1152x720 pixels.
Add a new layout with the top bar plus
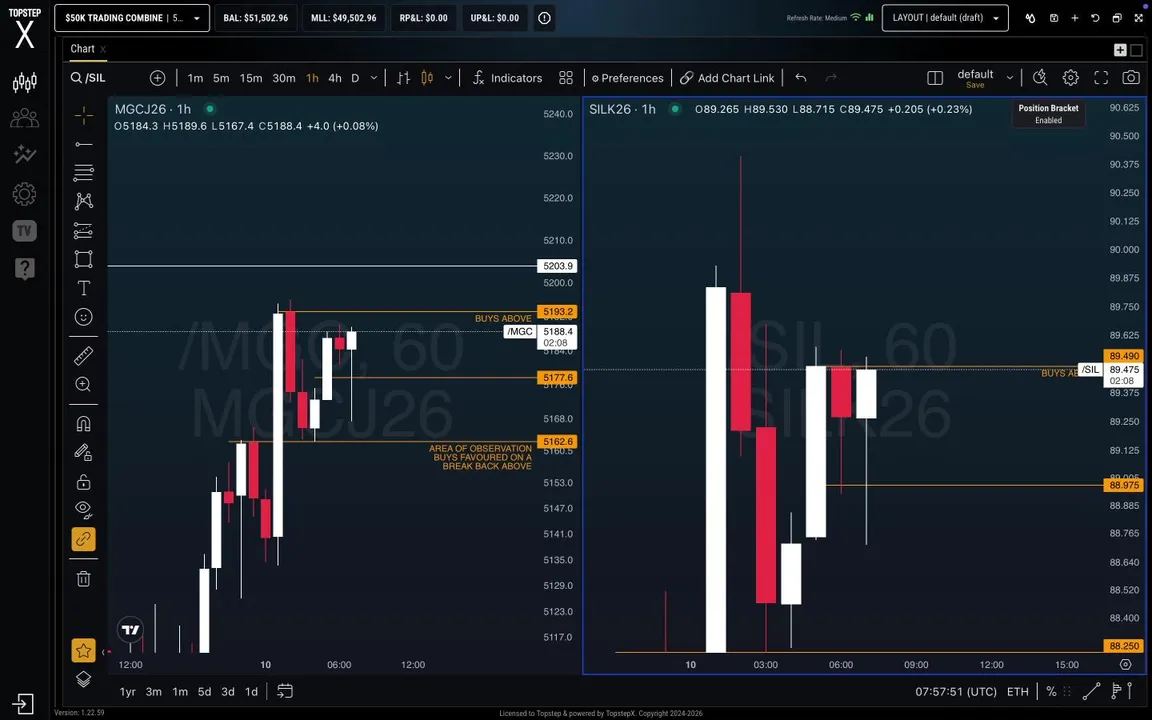point(1074,18)
